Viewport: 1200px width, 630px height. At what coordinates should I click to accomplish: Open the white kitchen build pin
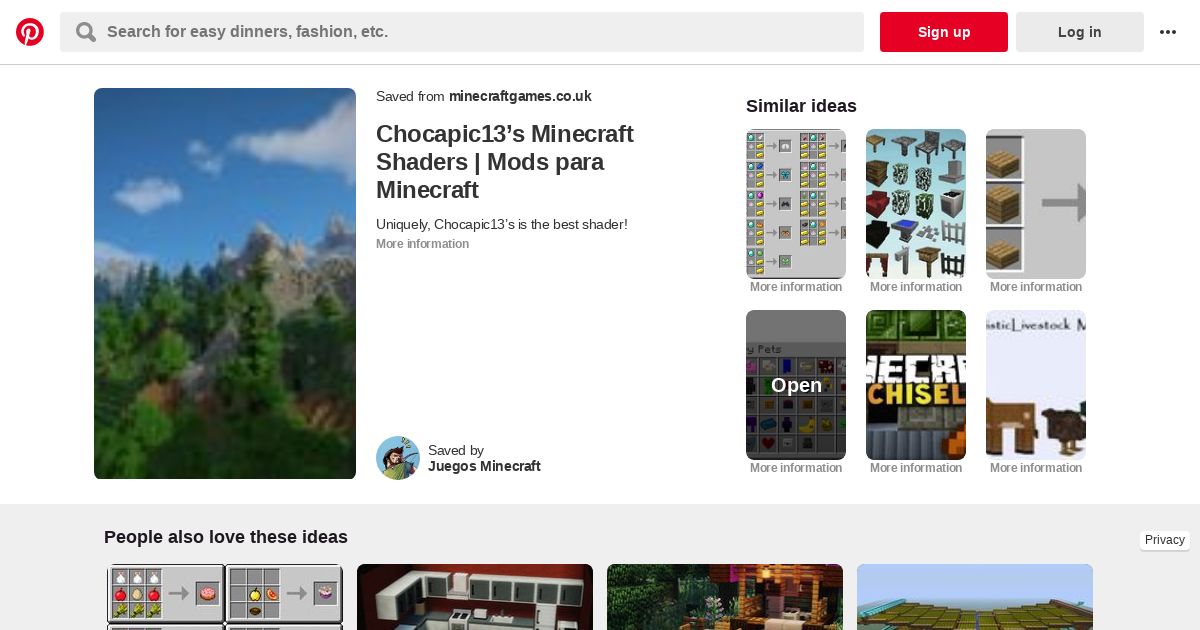click(x=475, y=597)
